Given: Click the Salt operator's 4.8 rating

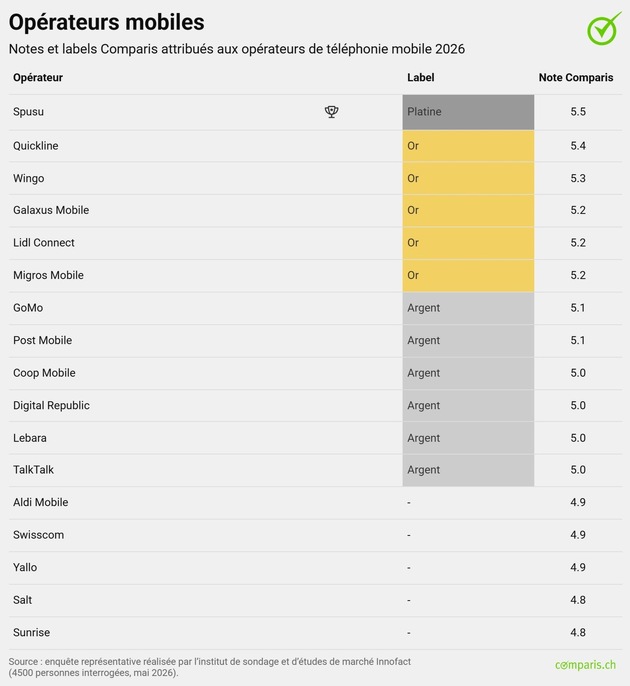Looking at the screenshot, I should [578, 600].
